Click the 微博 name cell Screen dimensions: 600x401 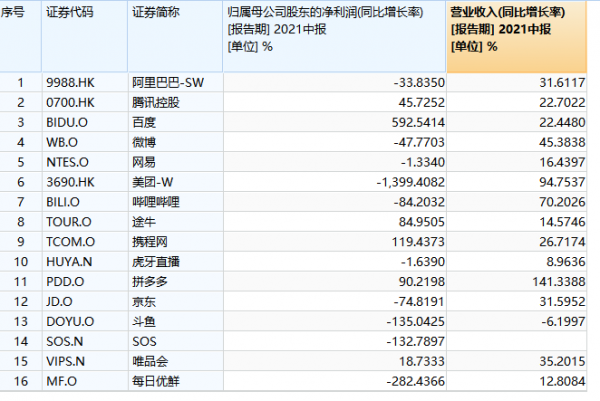pyautogui.click(x=176, y=142)
